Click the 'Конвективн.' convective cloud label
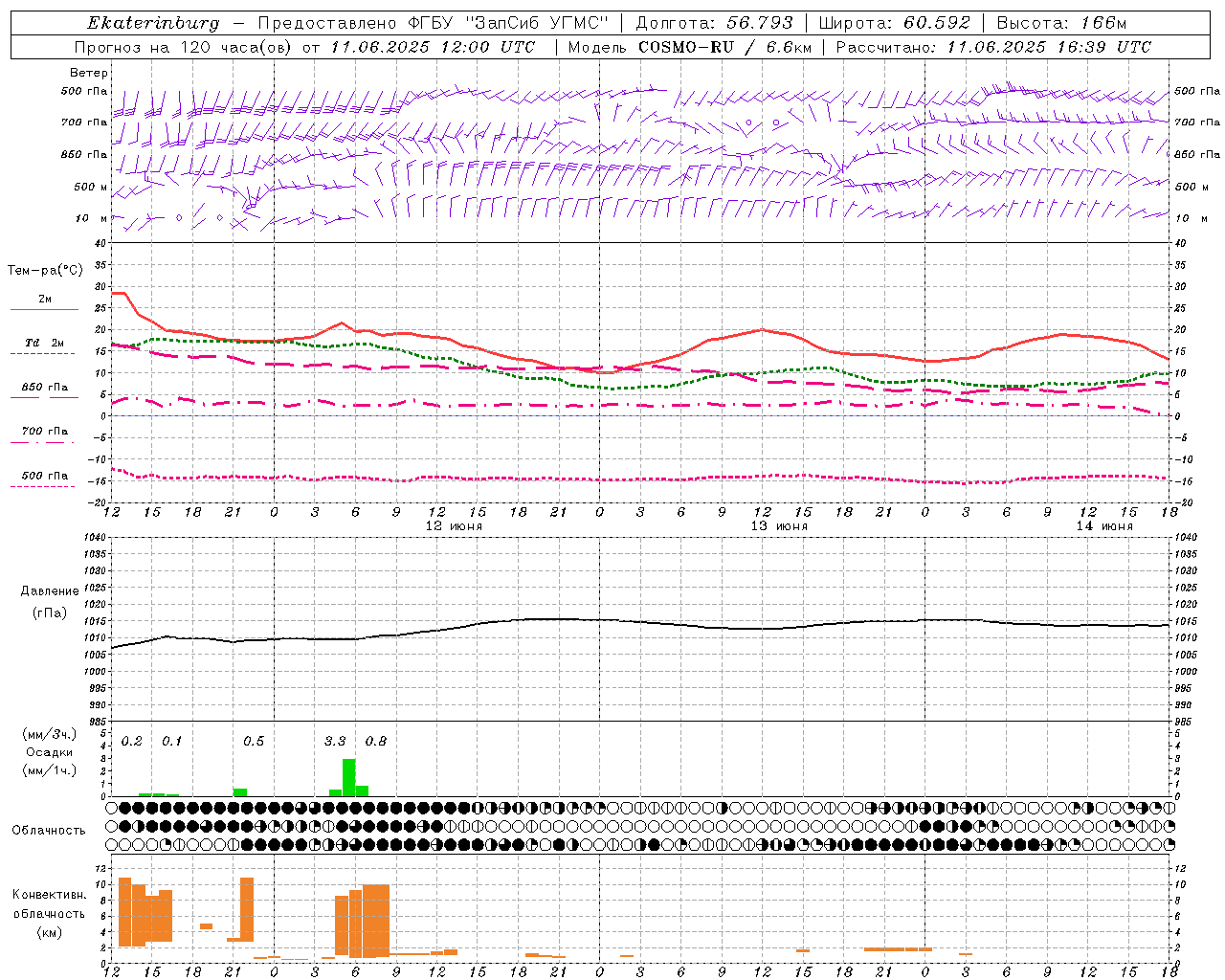 coord(49,895)
